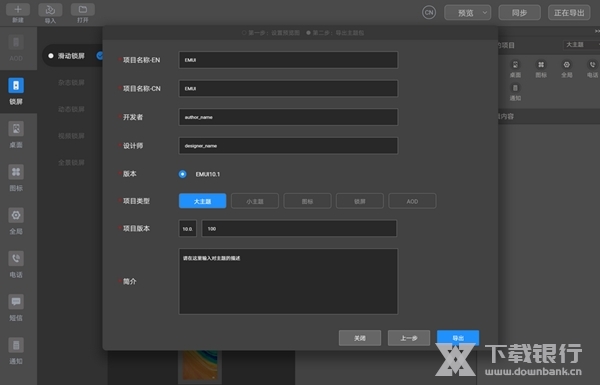Click the blue 导出 export button
The width and height of the screenshot is (600, 385).
coord(458,338)
